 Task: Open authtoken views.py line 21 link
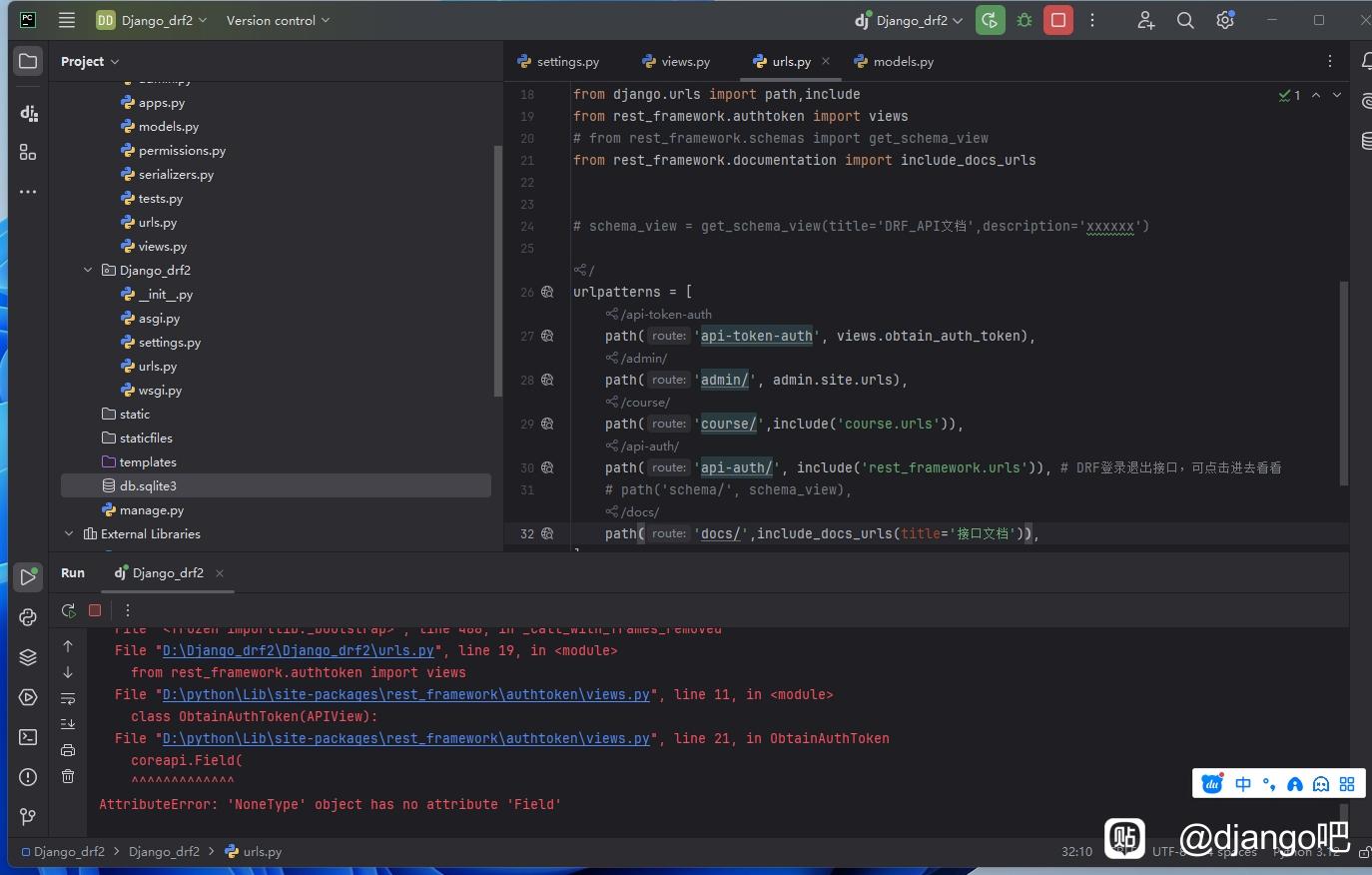click(406, 738)
